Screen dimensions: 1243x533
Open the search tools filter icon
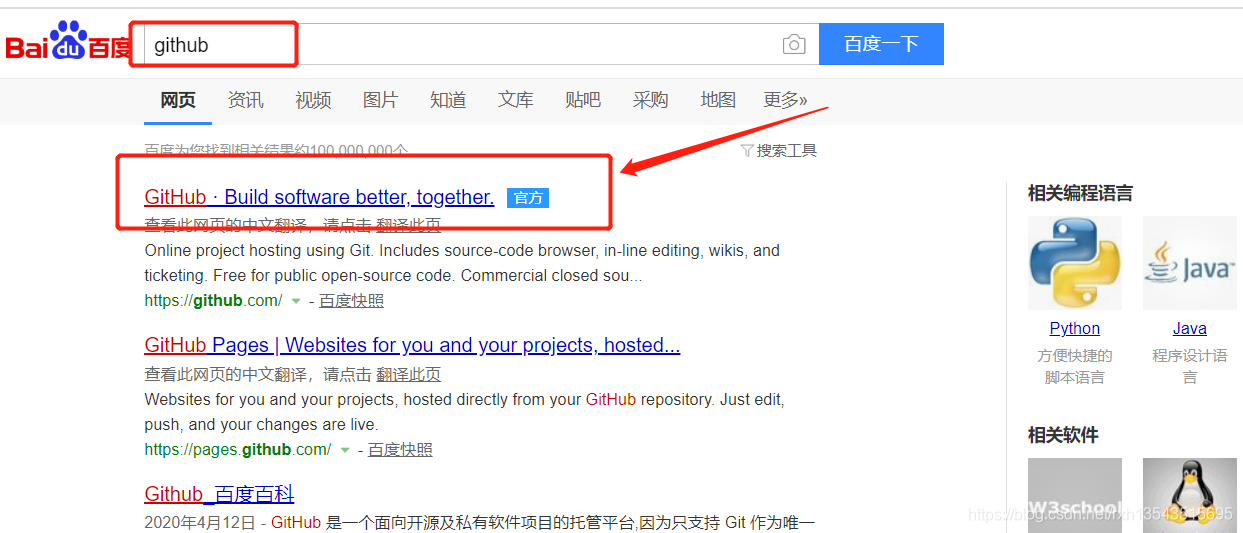[x=747, y=151]
